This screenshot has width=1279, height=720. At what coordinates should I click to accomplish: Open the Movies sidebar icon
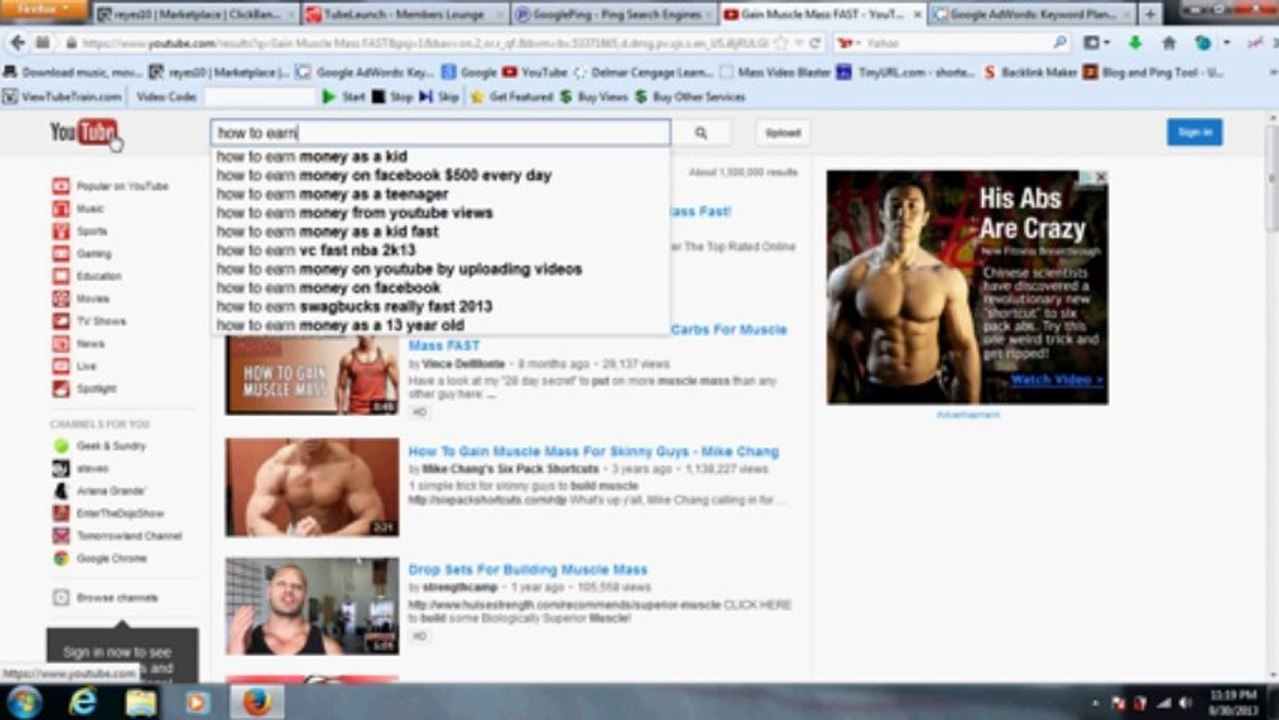click(x=61, y=299)
